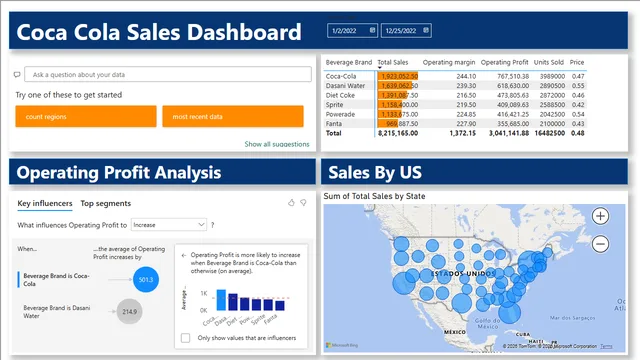Screen dimensions: 640x360
Task: Give thumbs down on key influencers visual
Action: coord(303,202)
